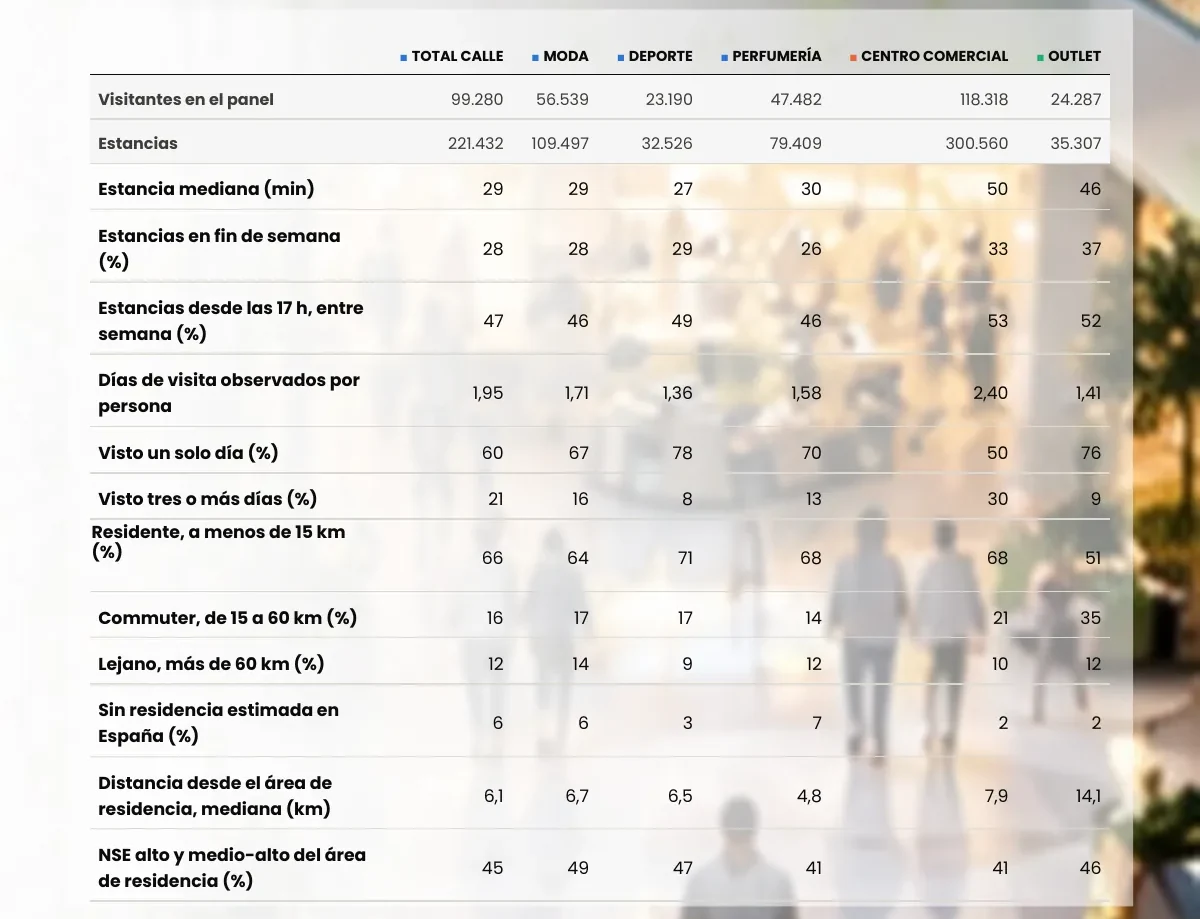
Task: Select the Deporte visit days value 1,36
Action: click(x=678, y=393)
